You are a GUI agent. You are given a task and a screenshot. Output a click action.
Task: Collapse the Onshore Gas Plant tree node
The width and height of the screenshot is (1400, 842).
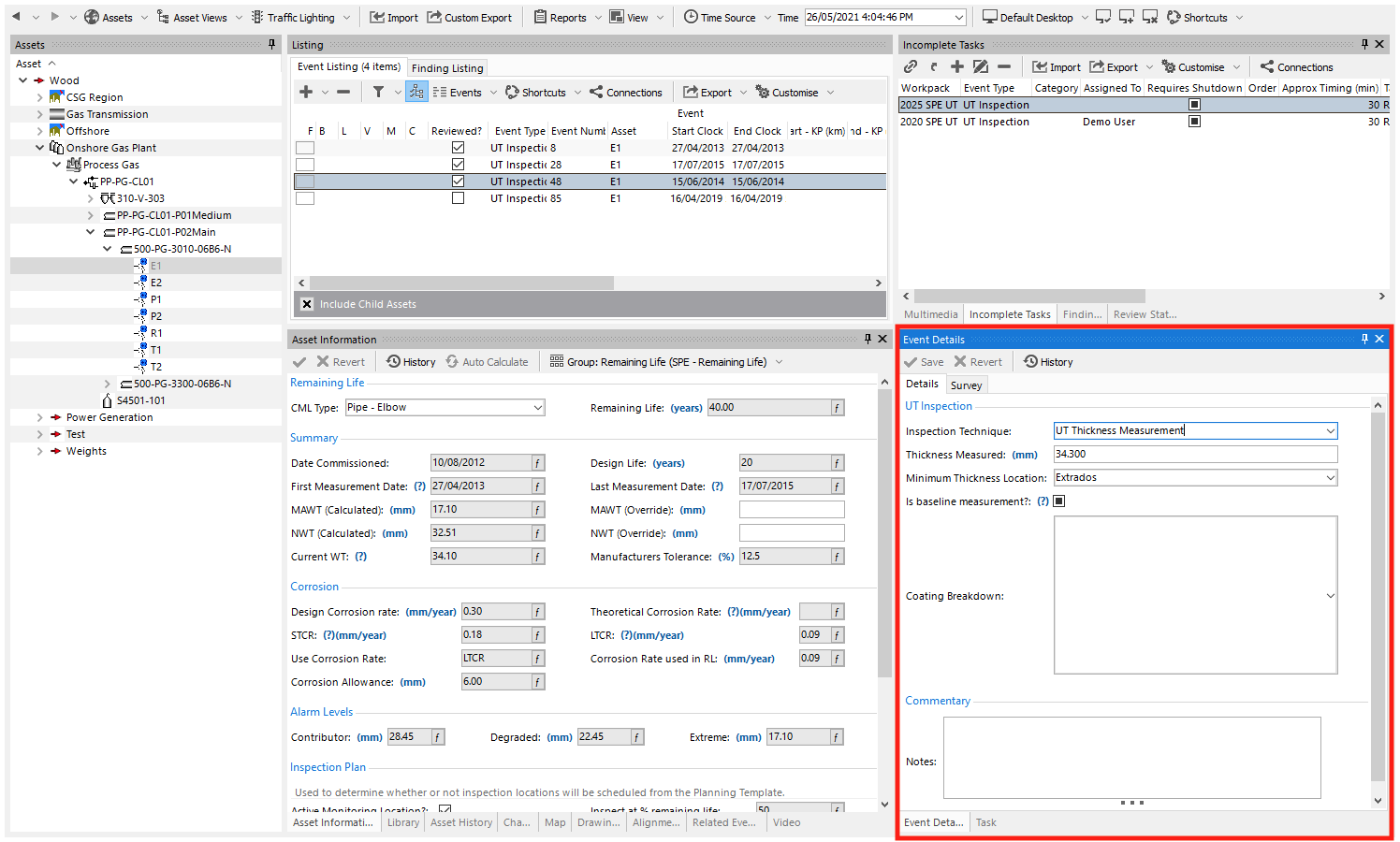39,148
